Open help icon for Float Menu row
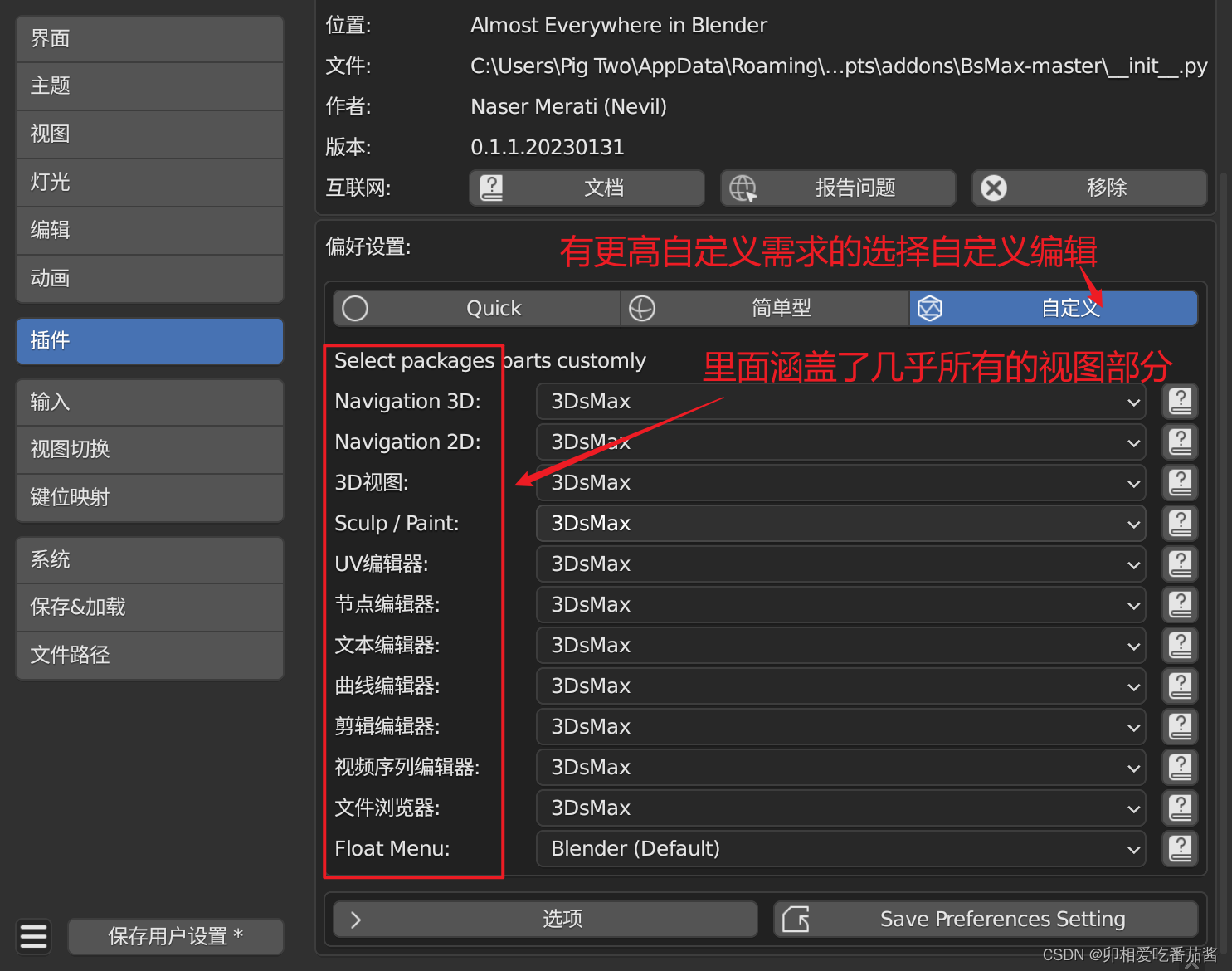 (1180, 848)
